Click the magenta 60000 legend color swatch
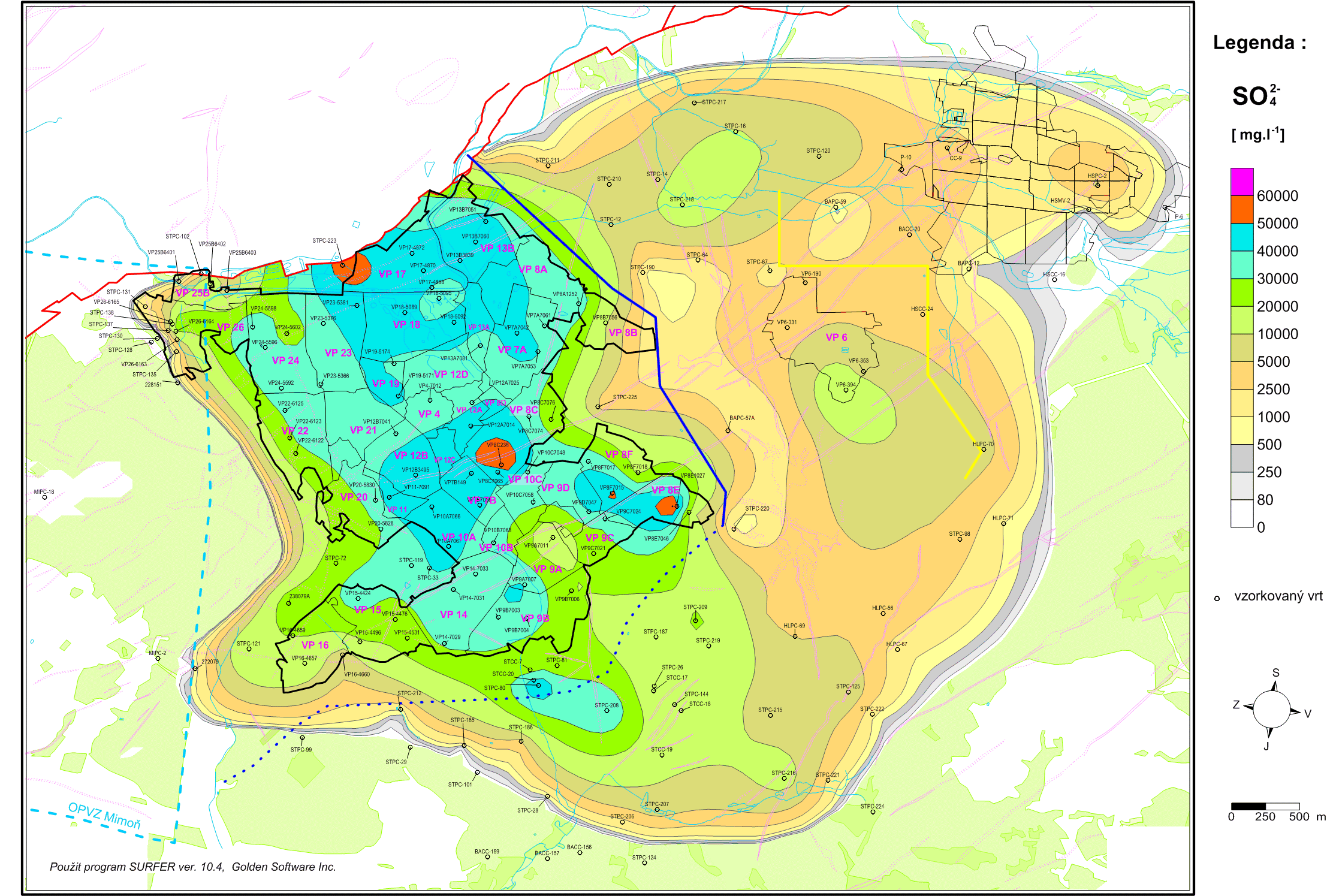 [x=1242, y=182]
